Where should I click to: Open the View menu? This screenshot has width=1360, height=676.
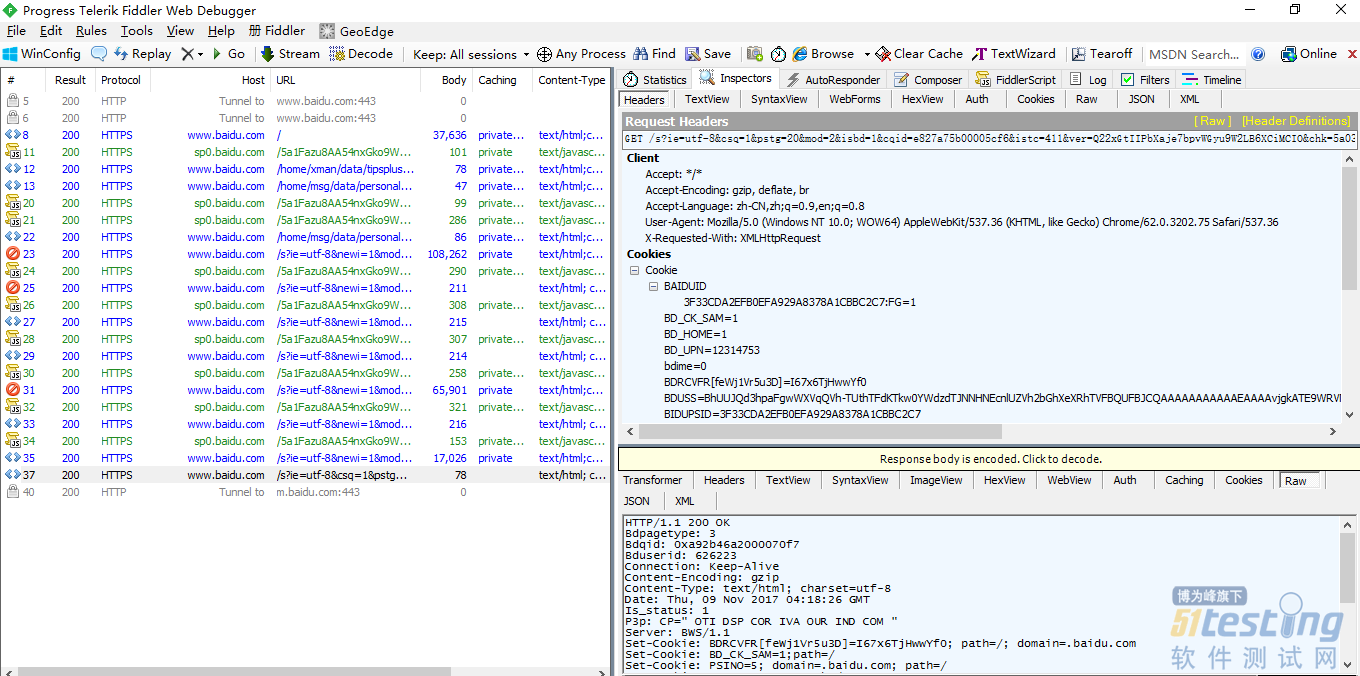[x=180, y=31]
